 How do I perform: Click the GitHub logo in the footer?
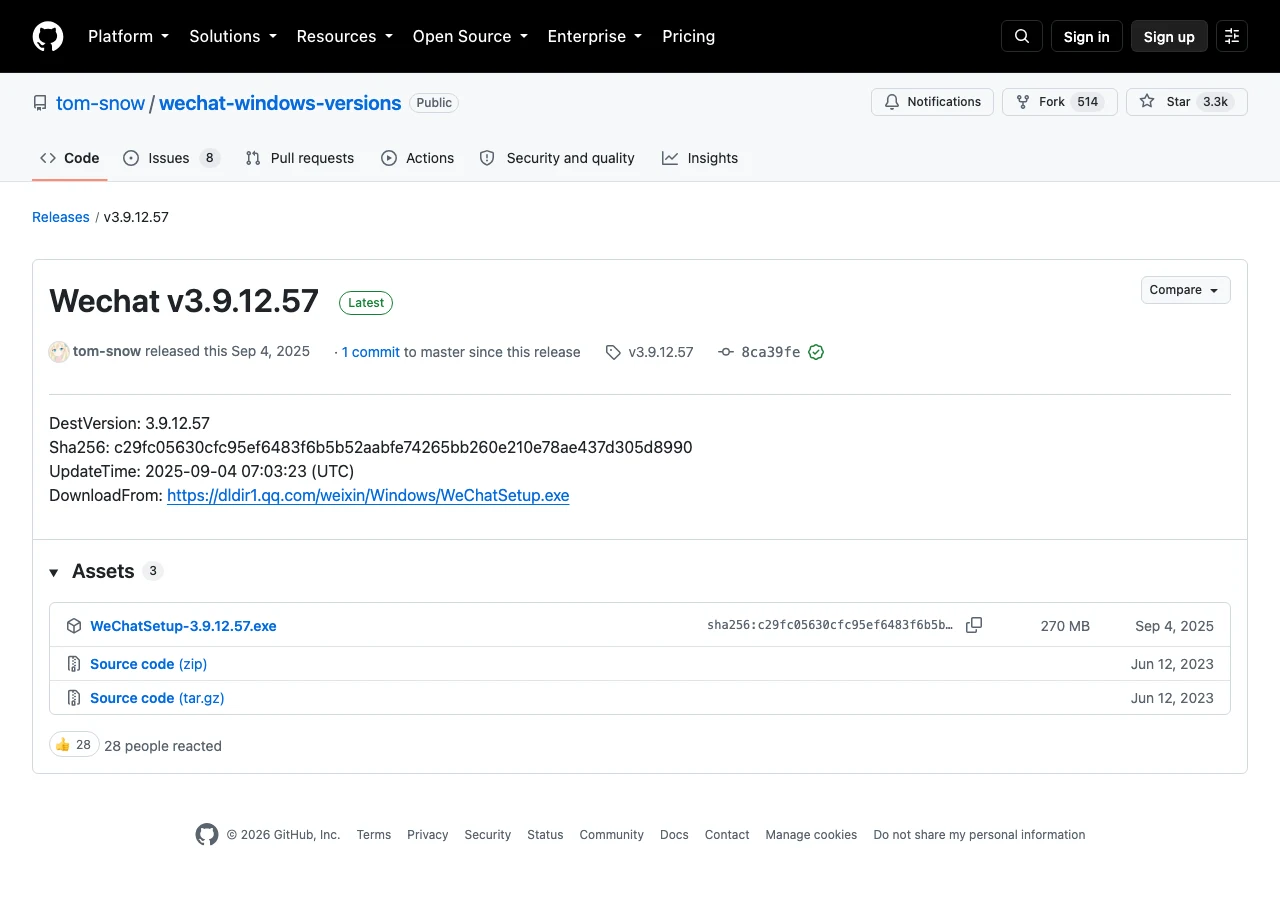click(x=207, y=834)
